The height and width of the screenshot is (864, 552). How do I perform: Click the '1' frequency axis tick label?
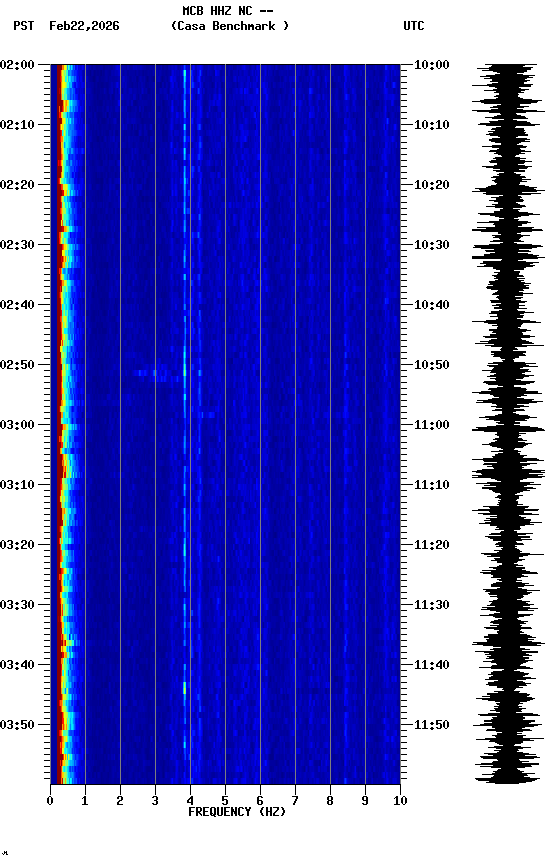(85, 801)
